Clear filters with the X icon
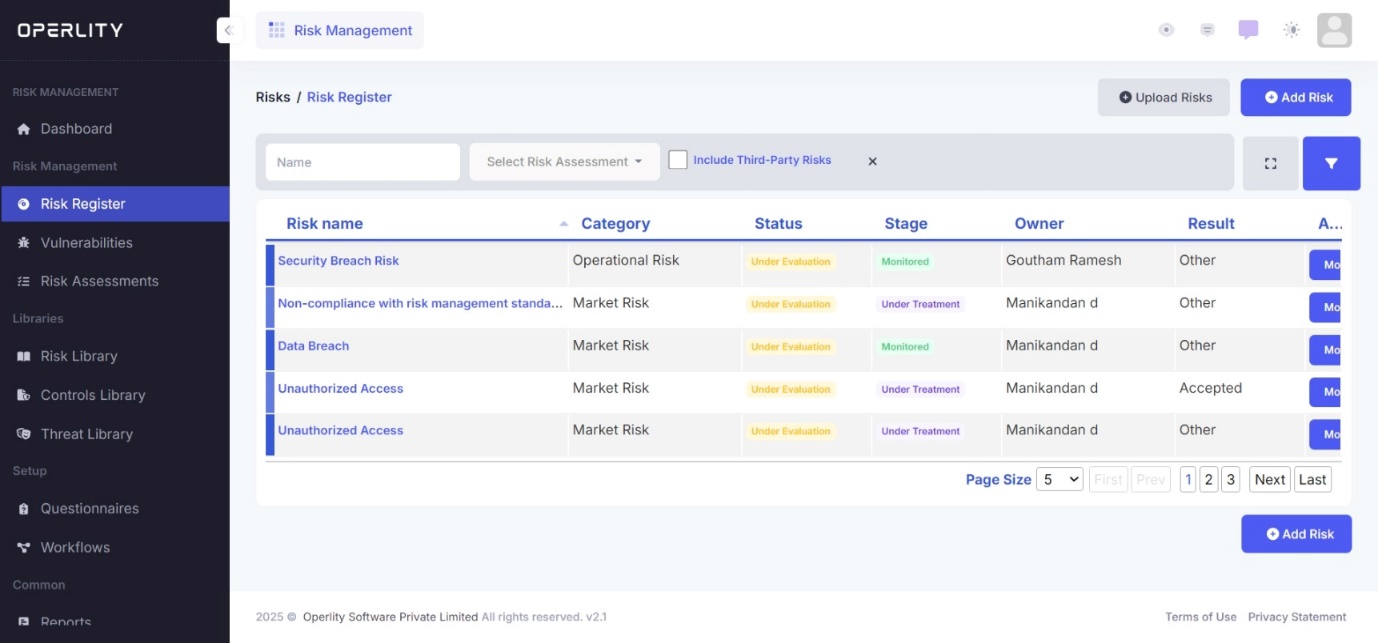Image resolution: width=1378 pixels, height=643 pixels. [872, 161]
